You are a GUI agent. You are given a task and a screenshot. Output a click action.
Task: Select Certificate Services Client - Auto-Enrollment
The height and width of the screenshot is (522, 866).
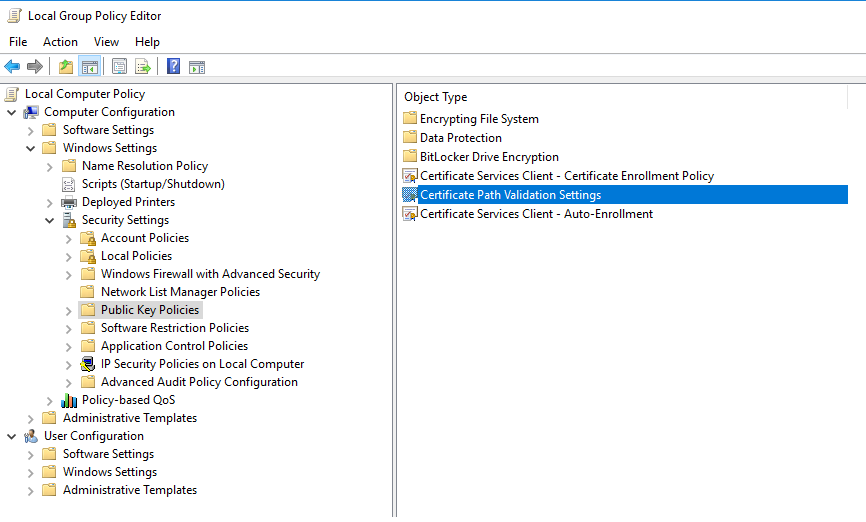coord(536,214)
